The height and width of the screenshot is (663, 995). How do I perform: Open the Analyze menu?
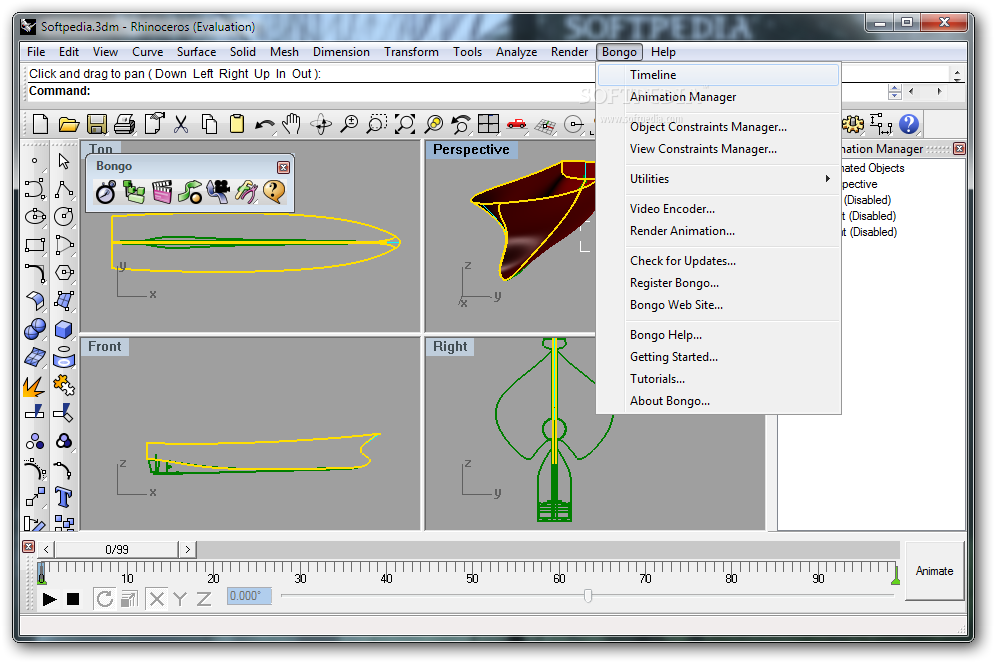pos(516,52)
